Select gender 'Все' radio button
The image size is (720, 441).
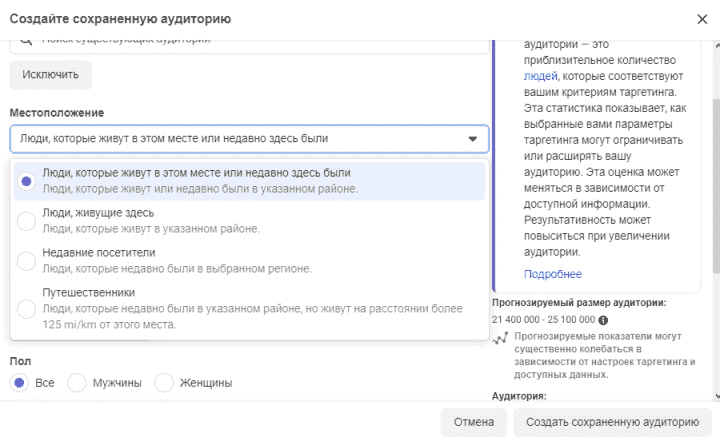point(19,383)
